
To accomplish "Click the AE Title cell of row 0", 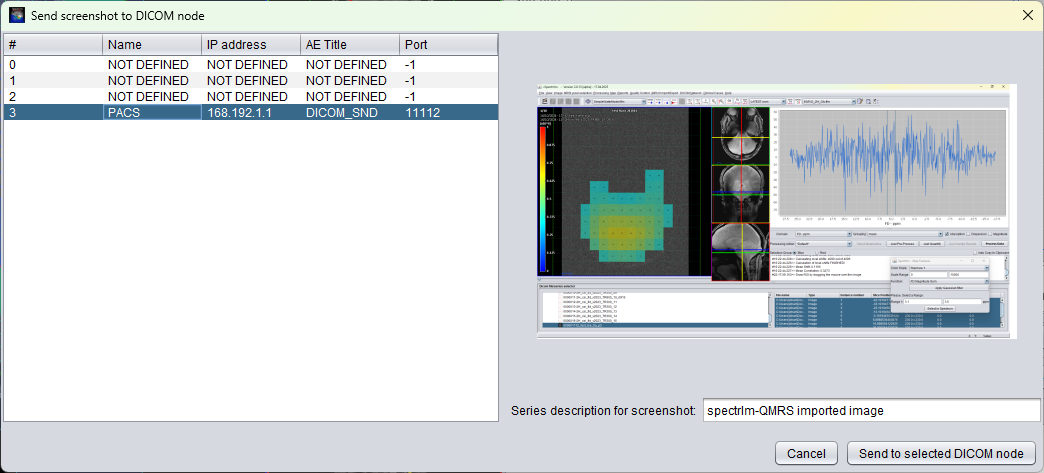I will click(x=350, y=65).
